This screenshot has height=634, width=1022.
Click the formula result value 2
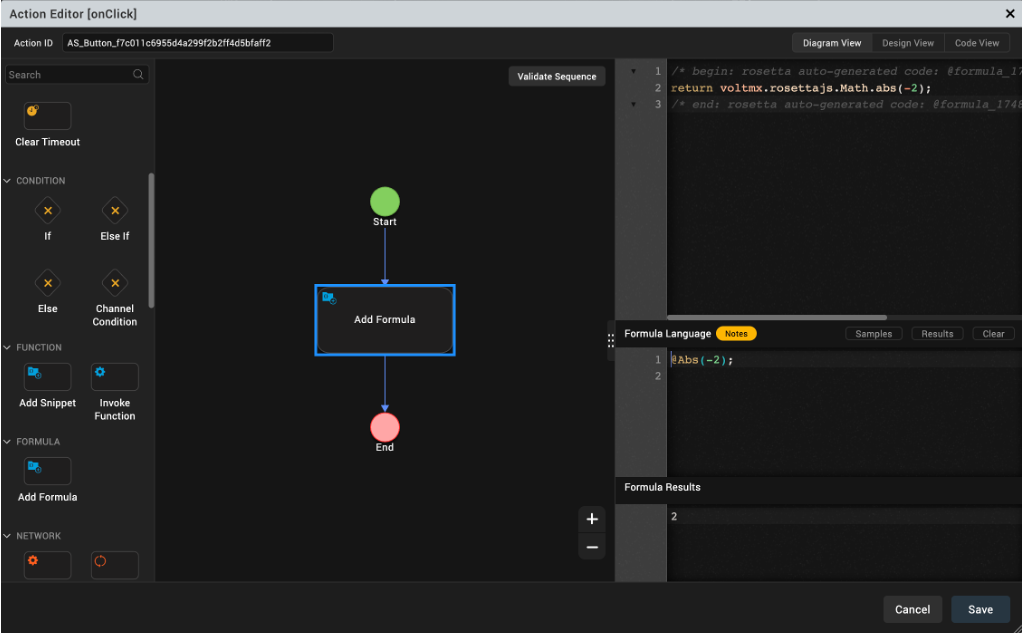click(674, 517)
